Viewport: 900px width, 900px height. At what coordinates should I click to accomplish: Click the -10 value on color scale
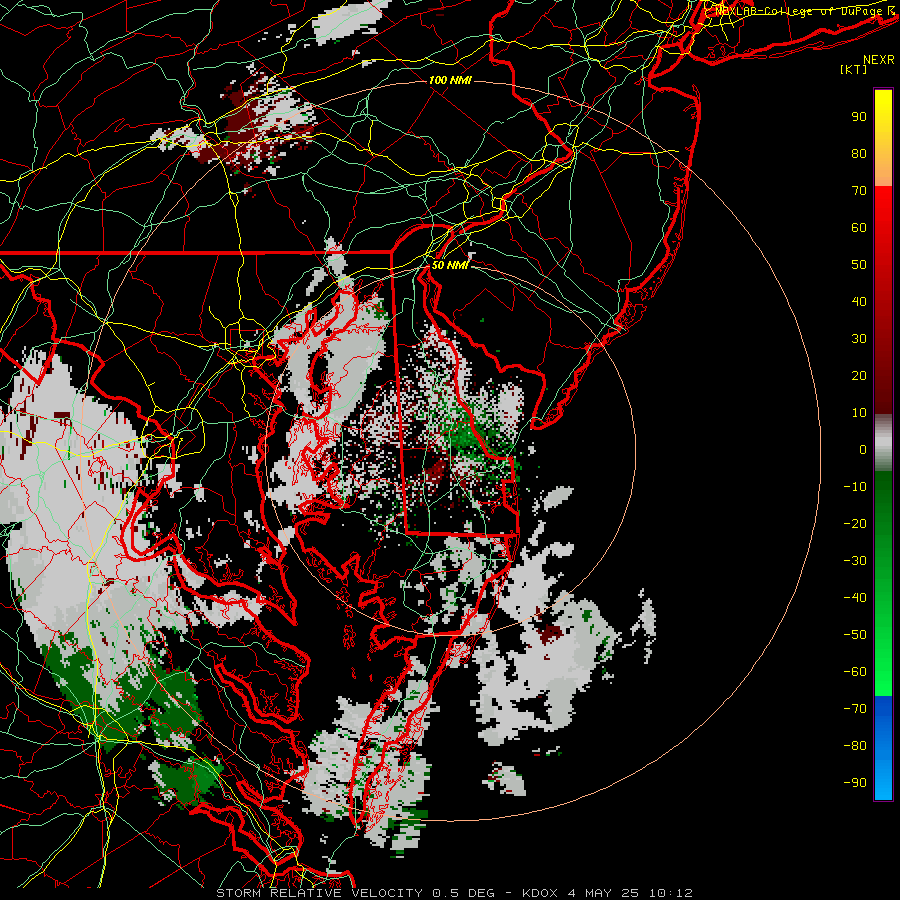[855, 487]
